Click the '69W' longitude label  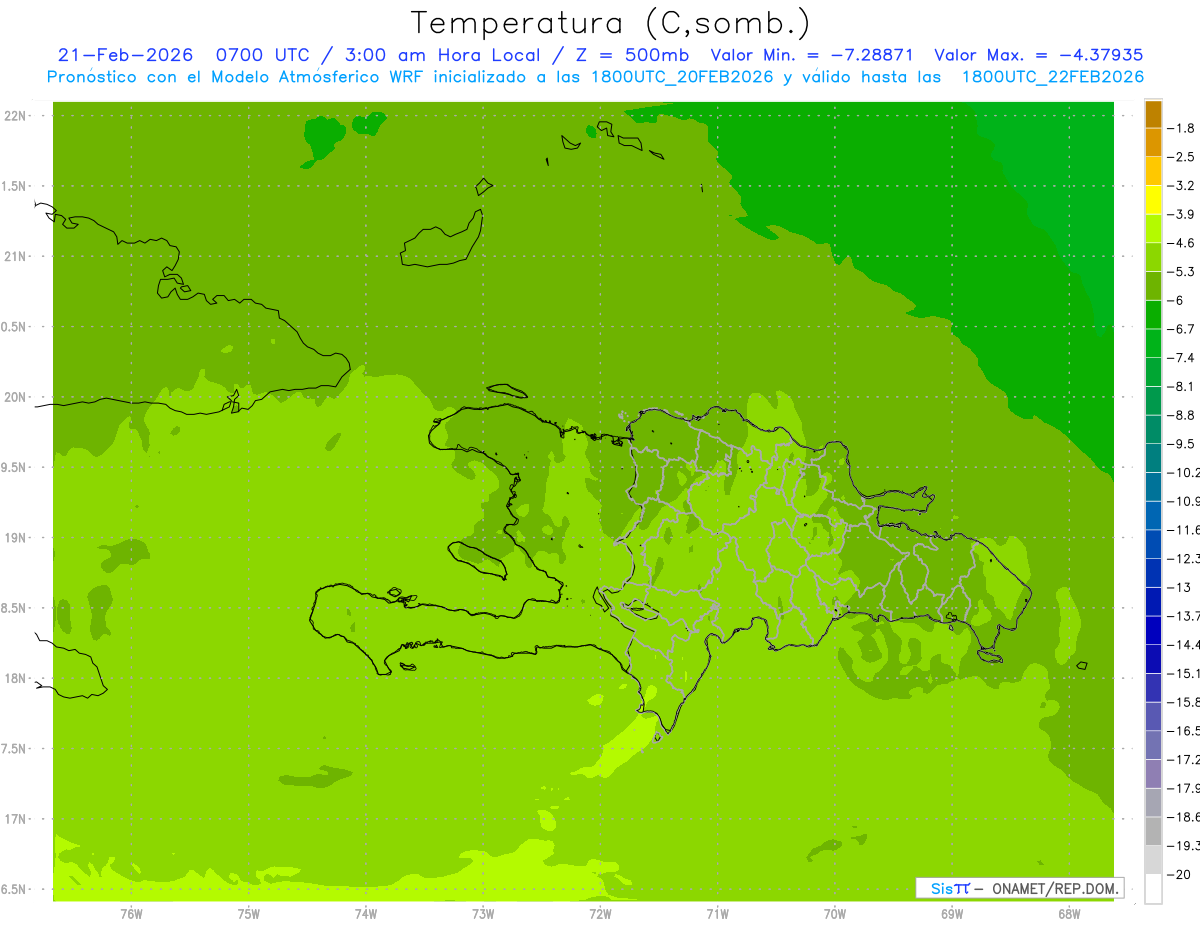click(952, 913)
